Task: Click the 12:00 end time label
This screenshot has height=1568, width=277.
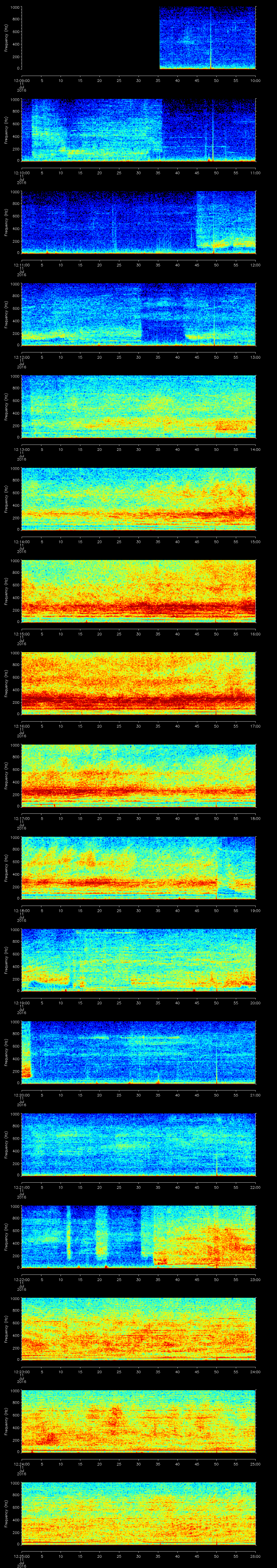Action: click(255, 265)
